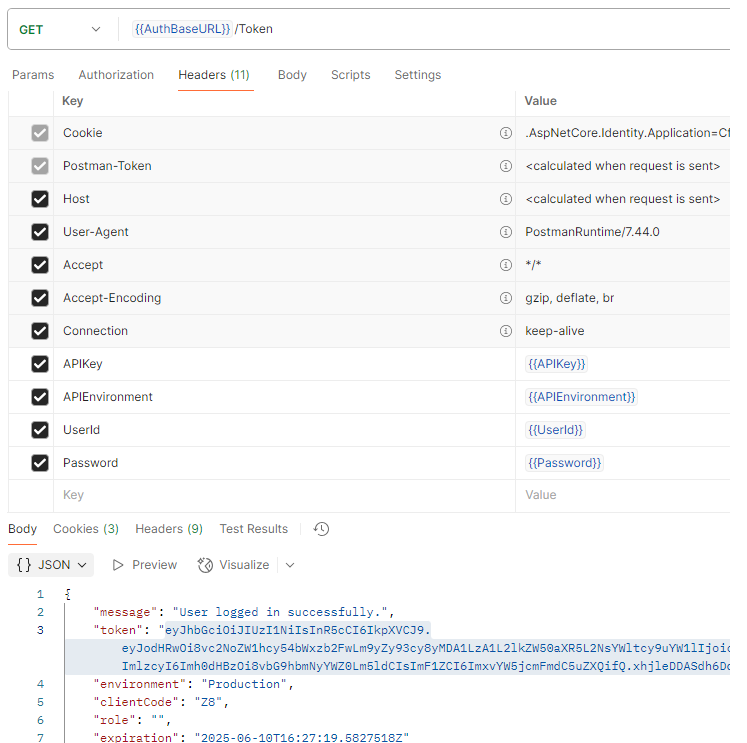
Task: Uncheck the APIEnvironment header checkbox
Action: [x=40, y=397]
